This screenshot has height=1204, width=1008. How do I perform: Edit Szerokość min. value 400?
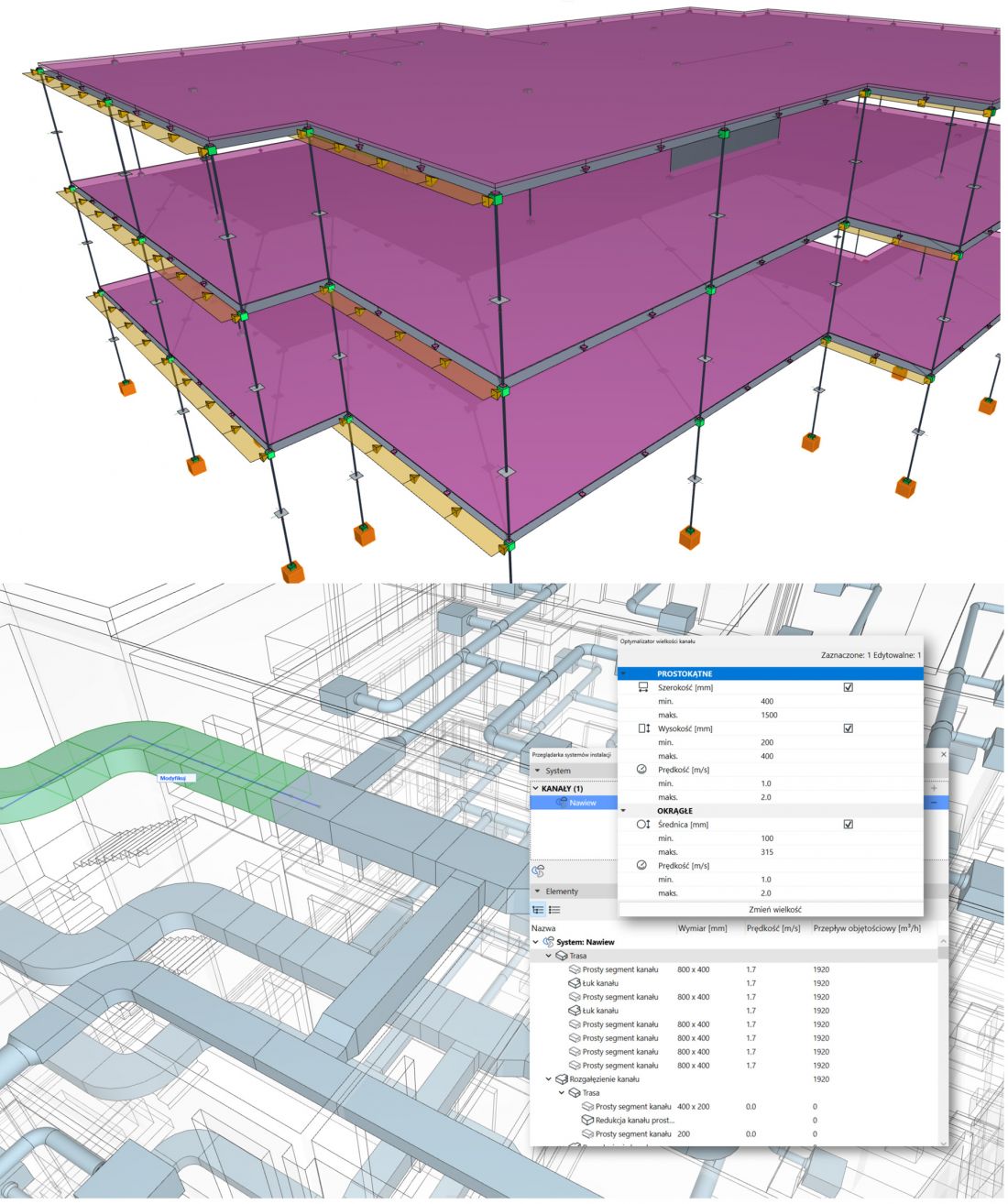pyautogui.click(x=767, y=703)
